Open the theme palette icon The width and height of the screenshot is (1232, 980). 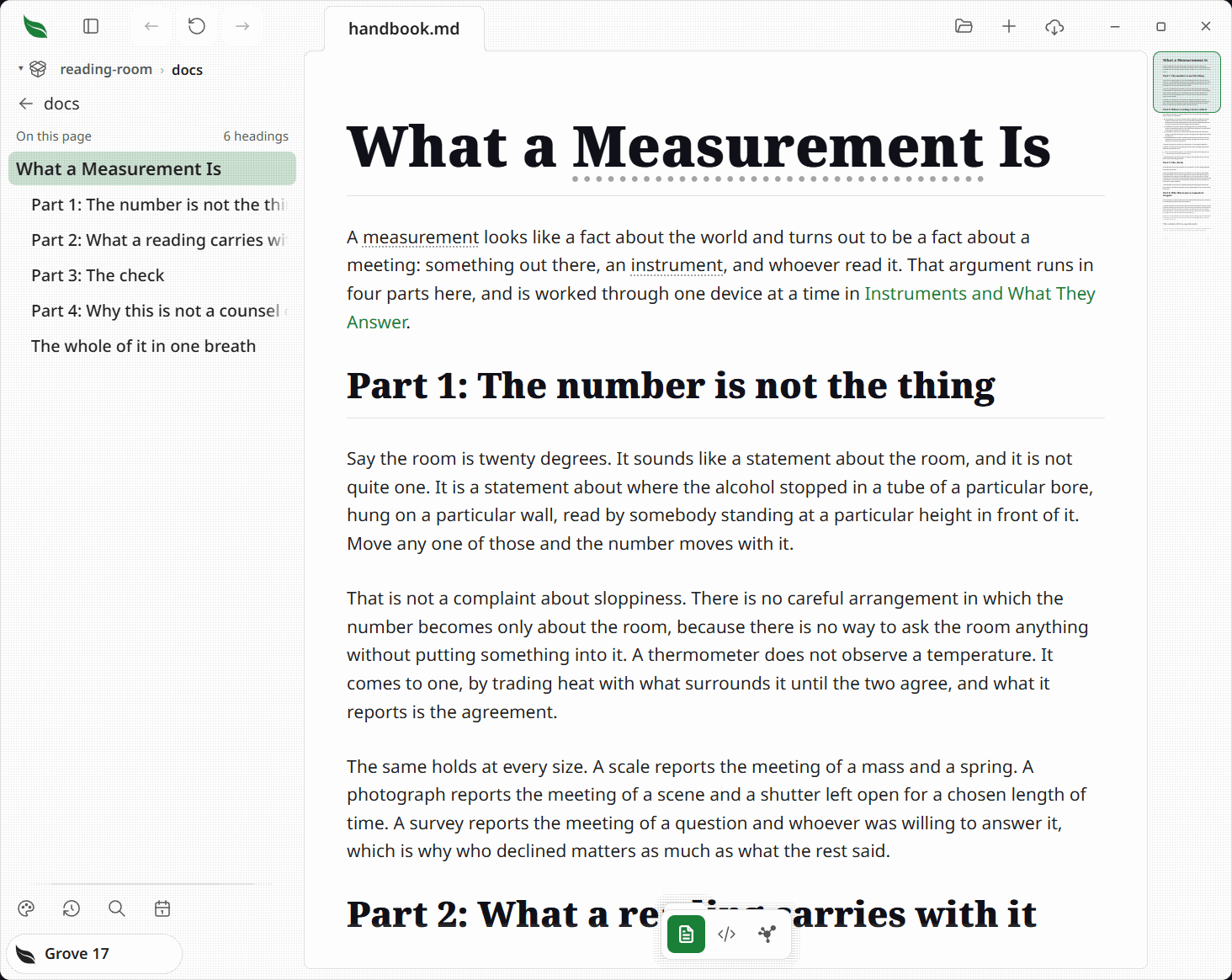26,908
